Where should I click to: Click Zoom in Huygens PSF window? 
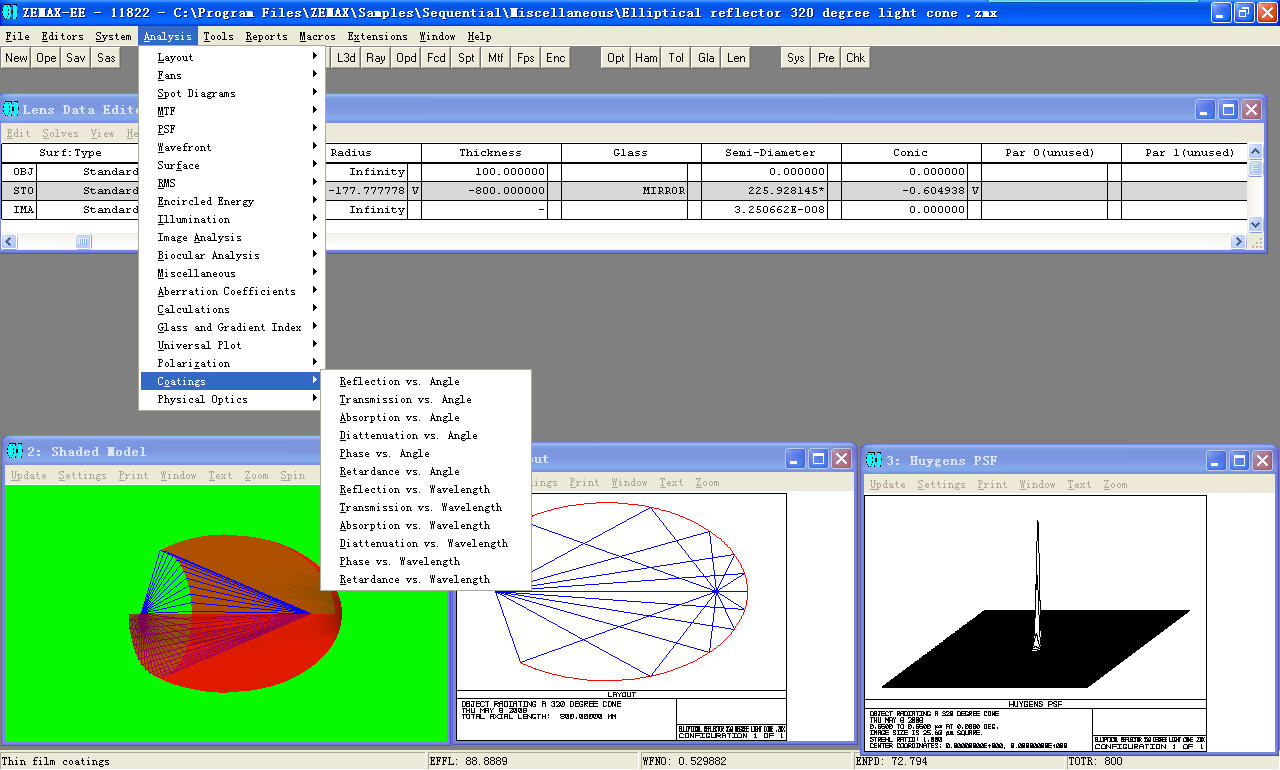(1115, 484)
